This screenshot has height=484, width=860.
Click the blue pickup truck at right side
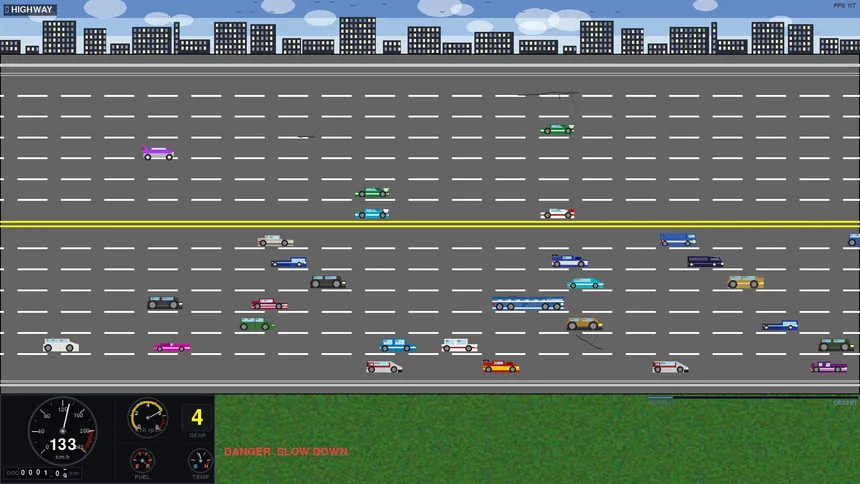pyautogui.click(x=780, y=325)
